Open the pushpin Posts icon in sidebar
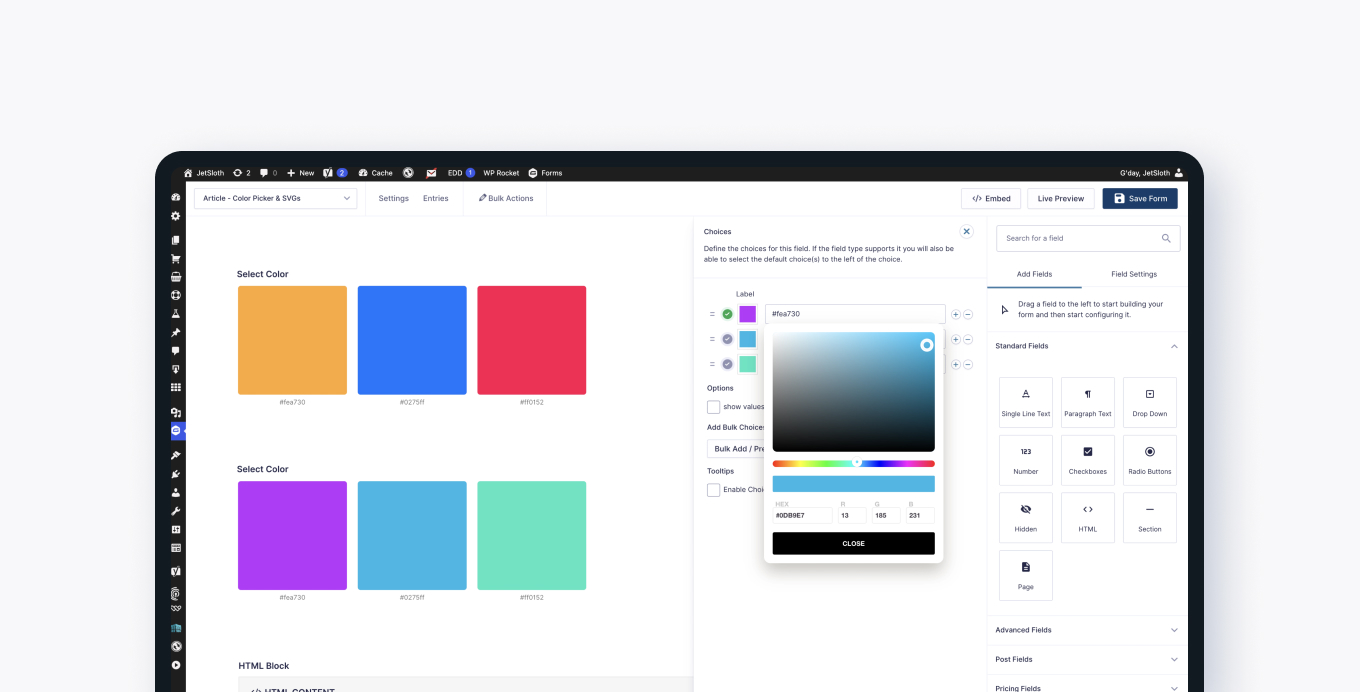 pos(176,333)
